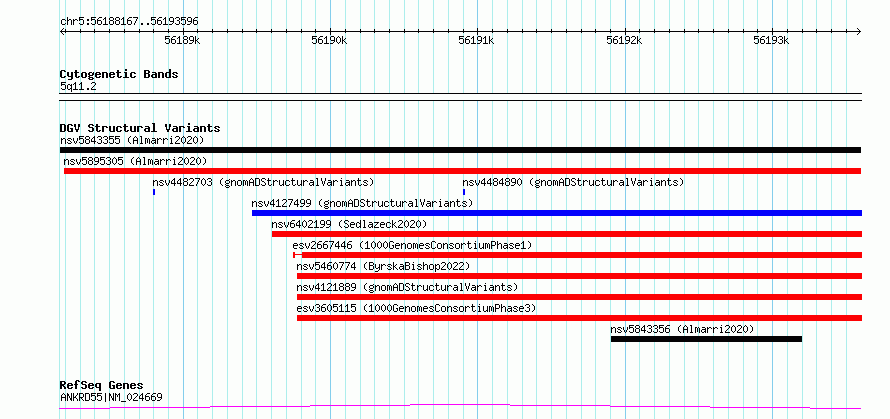Image resolution: width=890 pixels, height=419 pixels.
Task: Click the 5q11.2 cytogenetic band label
Action: (x=76, y=87)
